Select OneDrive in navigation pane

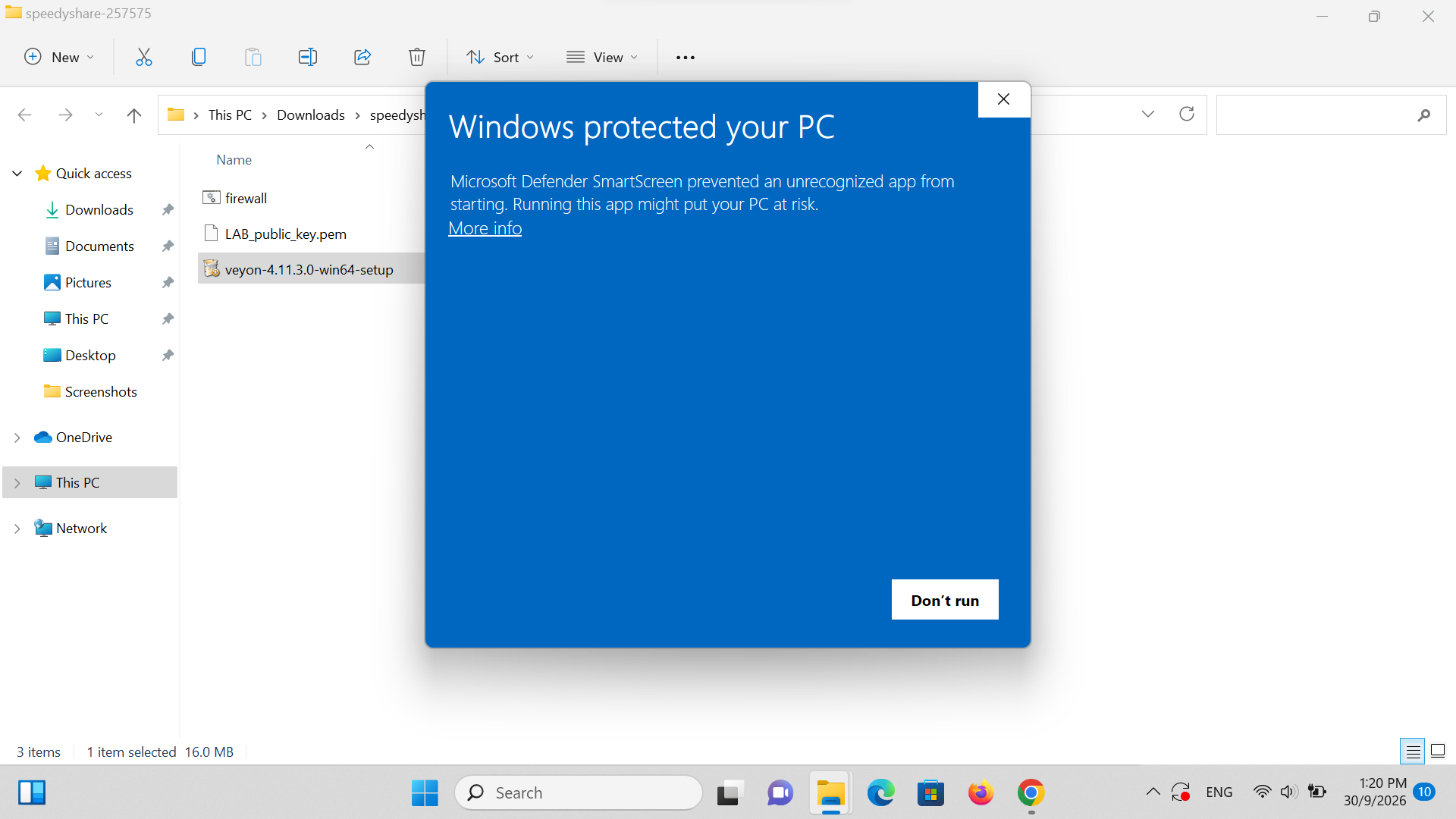pos(83,438)
